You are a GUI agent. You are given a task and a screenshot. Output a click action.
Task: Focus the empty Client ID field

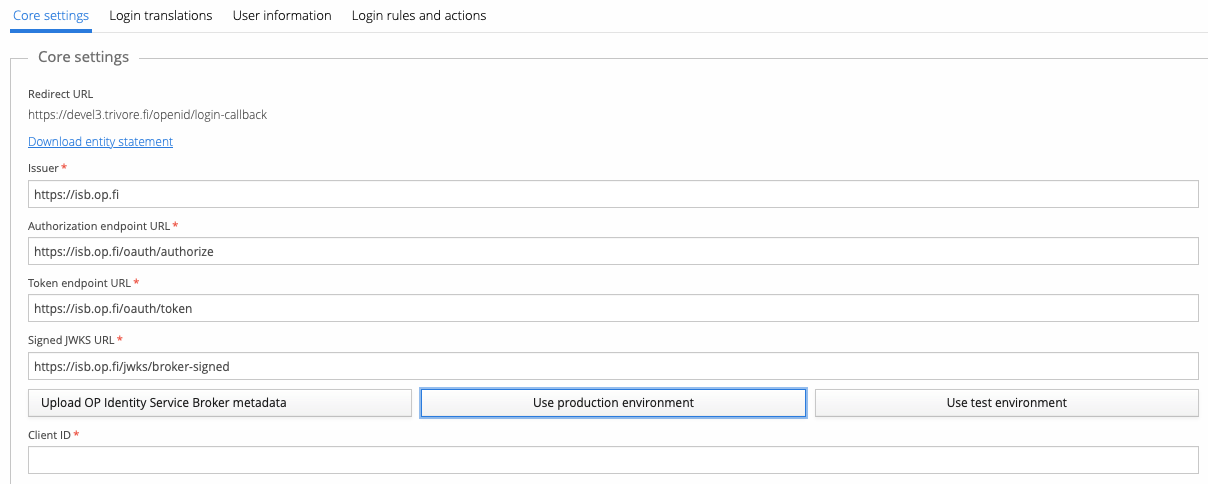click(x=613, y=460)
